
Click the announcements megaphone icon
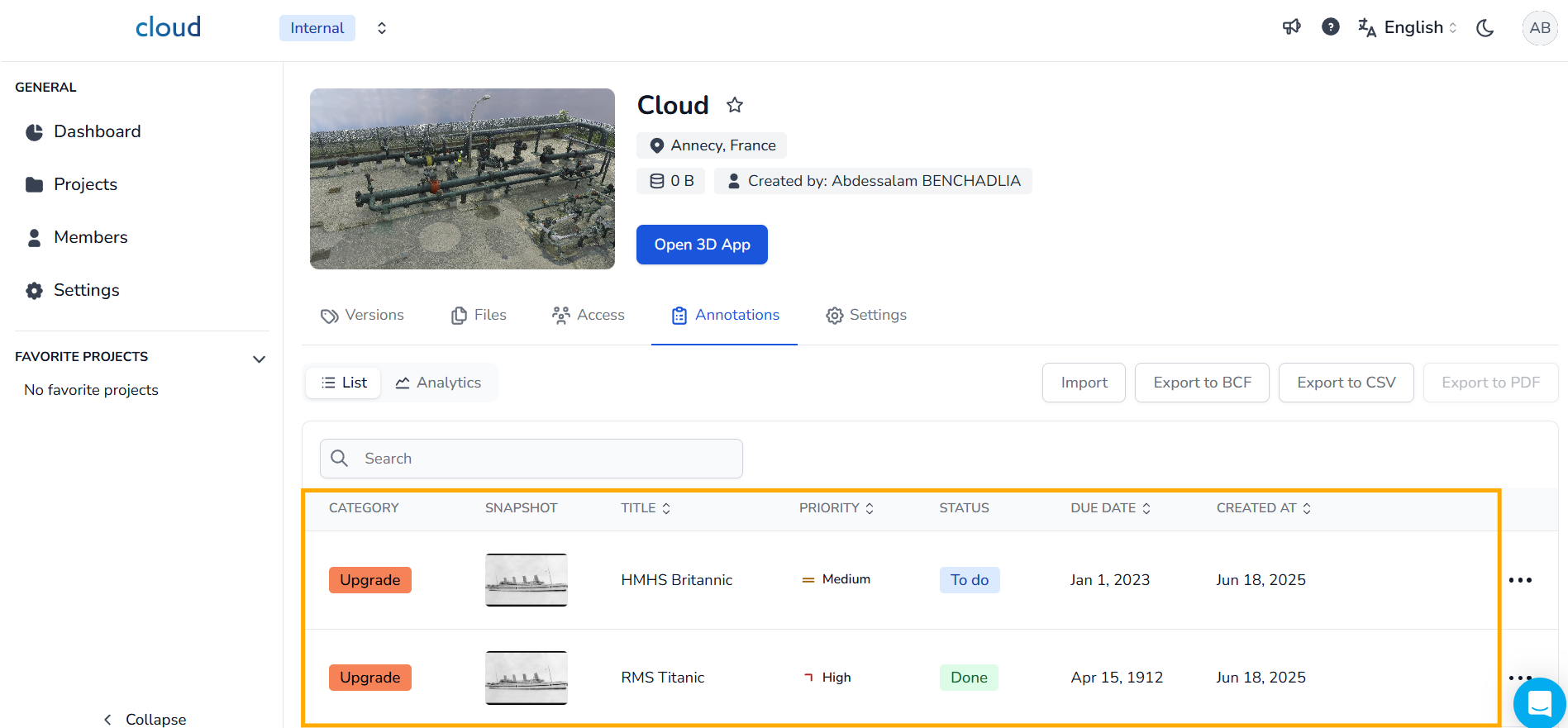[x=1291, y=27]
